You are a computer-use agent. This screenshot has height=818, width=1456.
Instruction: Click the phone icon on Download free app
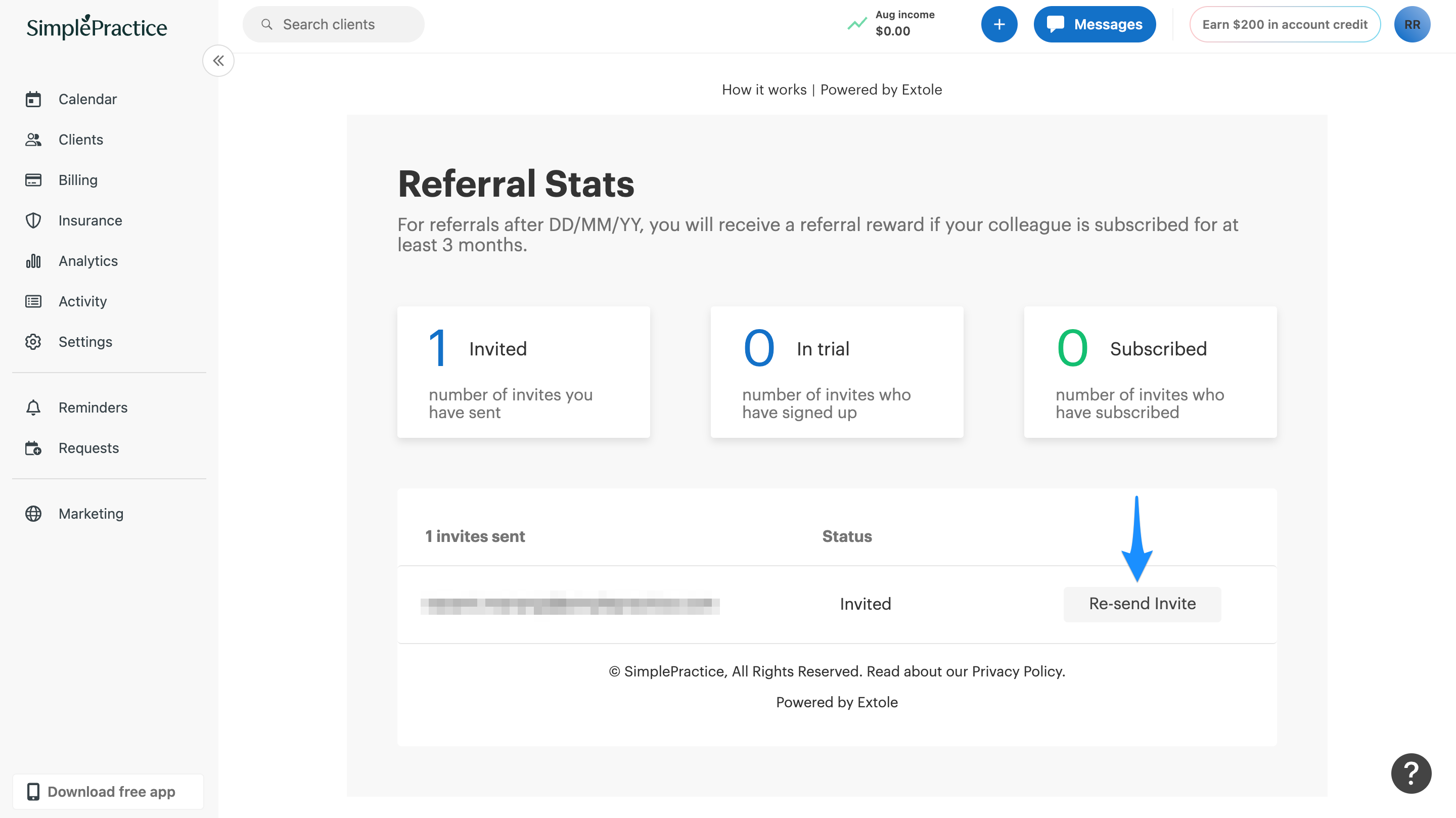pos(33,791)
